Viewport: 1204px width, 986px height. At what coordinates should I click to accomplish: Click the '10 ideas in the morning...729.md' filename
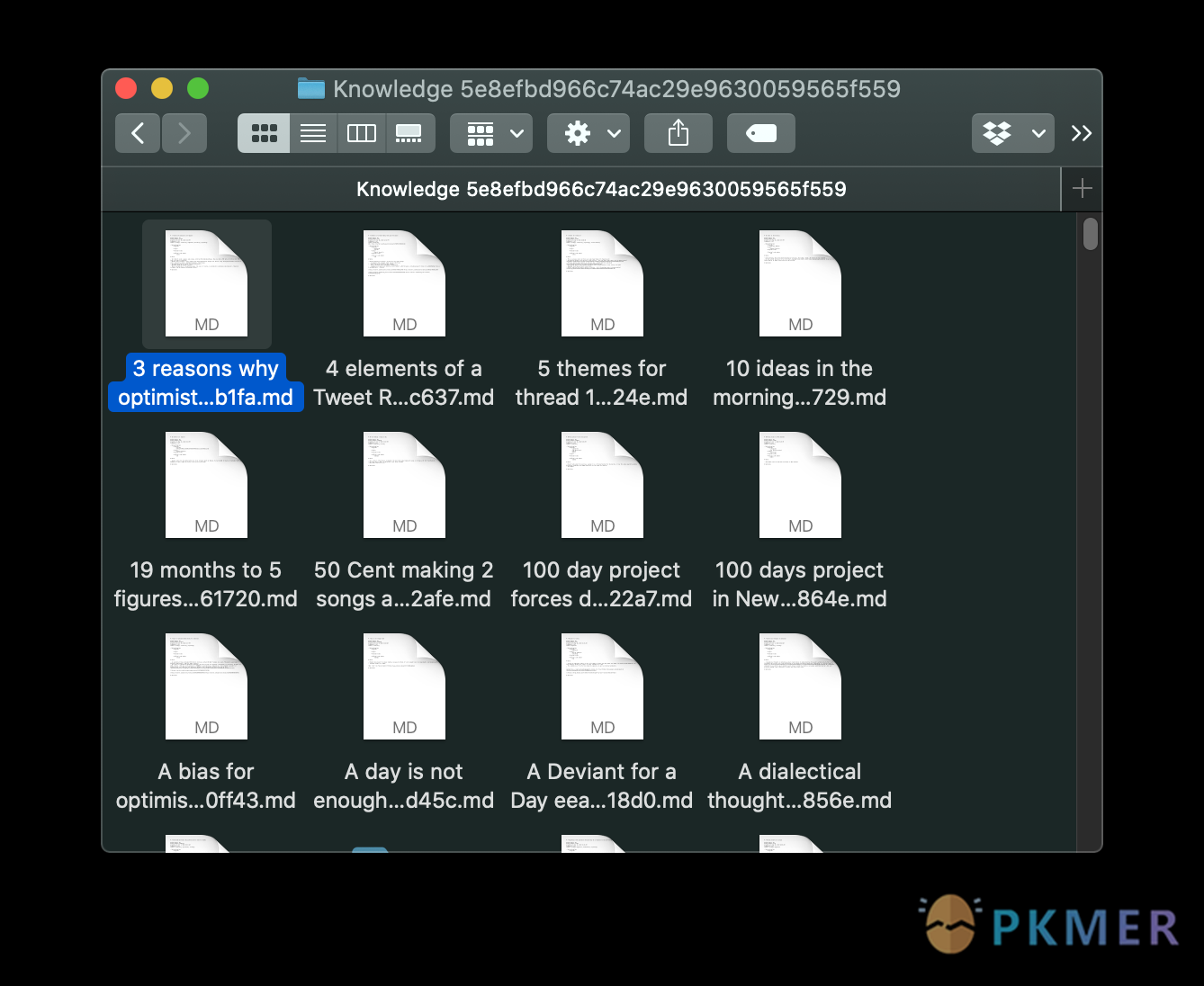coord(800,382)
